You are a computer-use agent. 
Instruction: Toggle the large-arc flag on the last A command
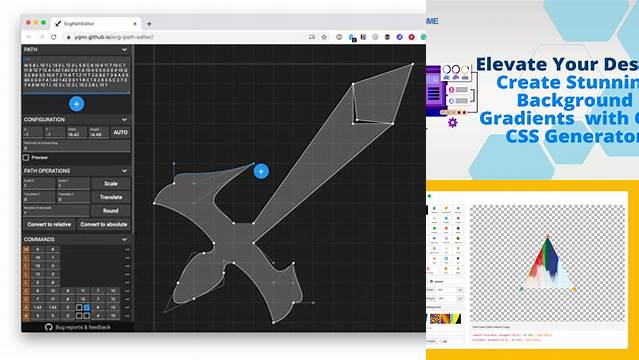point(79,316)
